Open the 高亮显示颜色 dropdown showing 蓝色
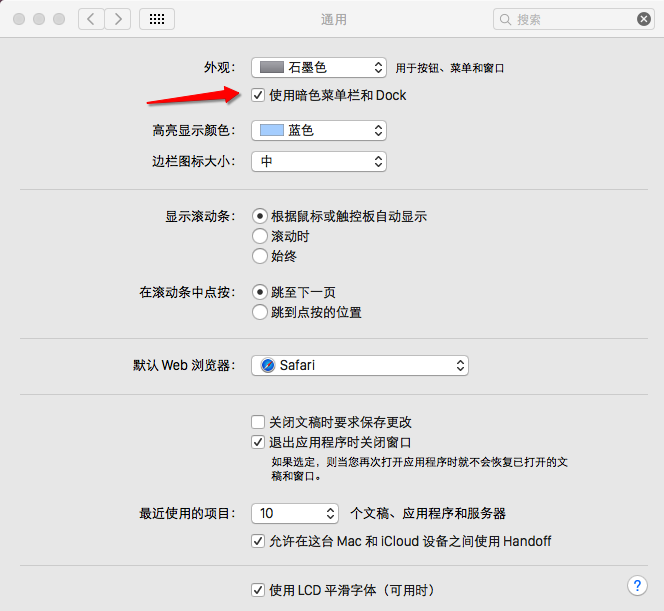This screenshot has height=611, width=664. pyautogui.click(x=319, y=130)
